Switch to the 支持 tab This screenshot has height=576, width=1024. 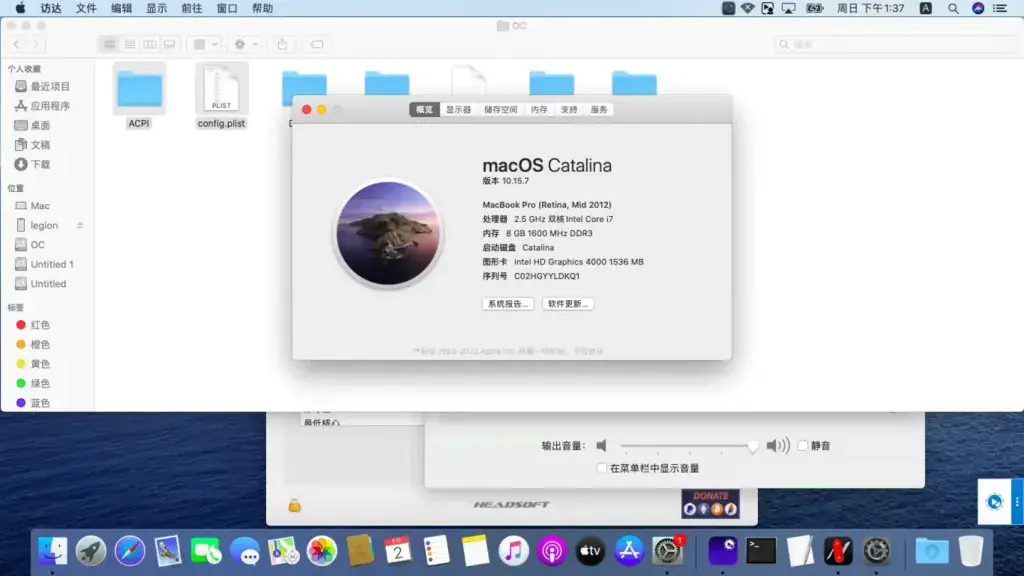pyautogui.click(x=569, y=110)
